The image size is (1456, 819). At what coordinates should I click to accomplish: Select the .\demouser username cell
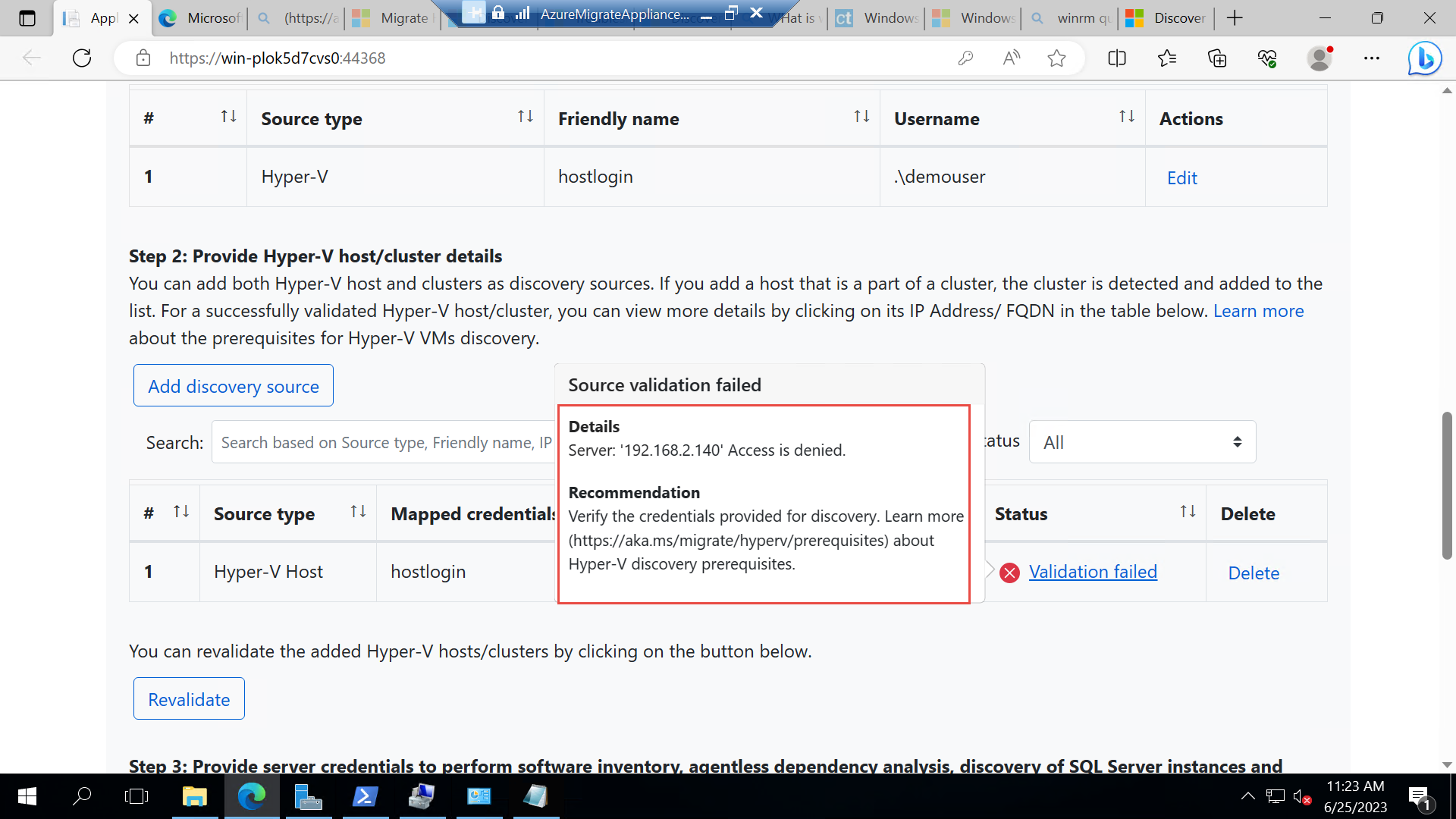point(1012,177)
